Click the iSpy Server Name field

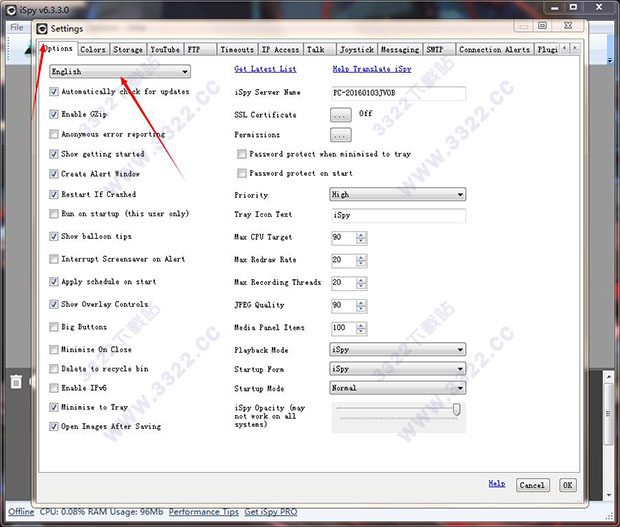point(398,93)
